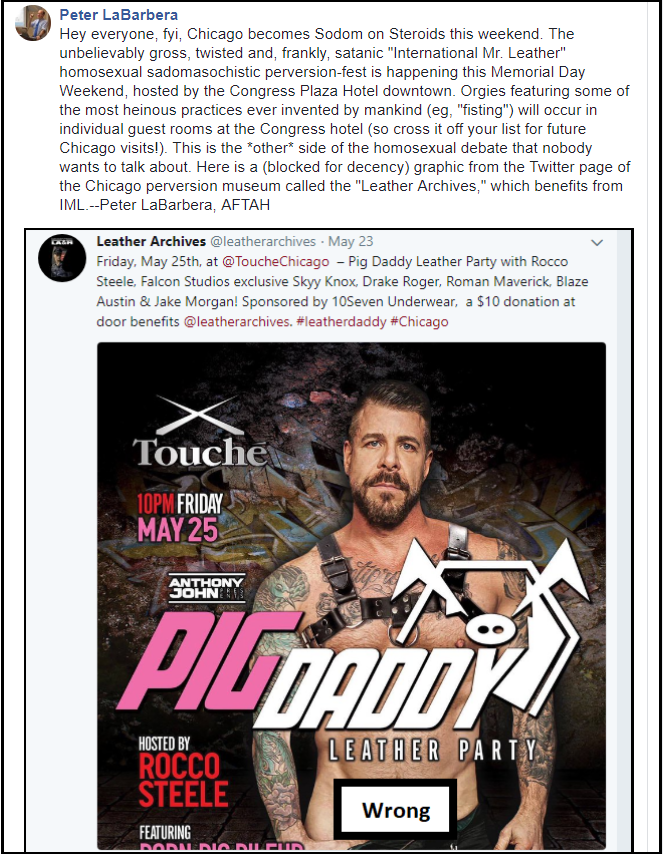The image size is (663, 854).
Task: Click the Leather Archives account name
Action: pos(151,241)
